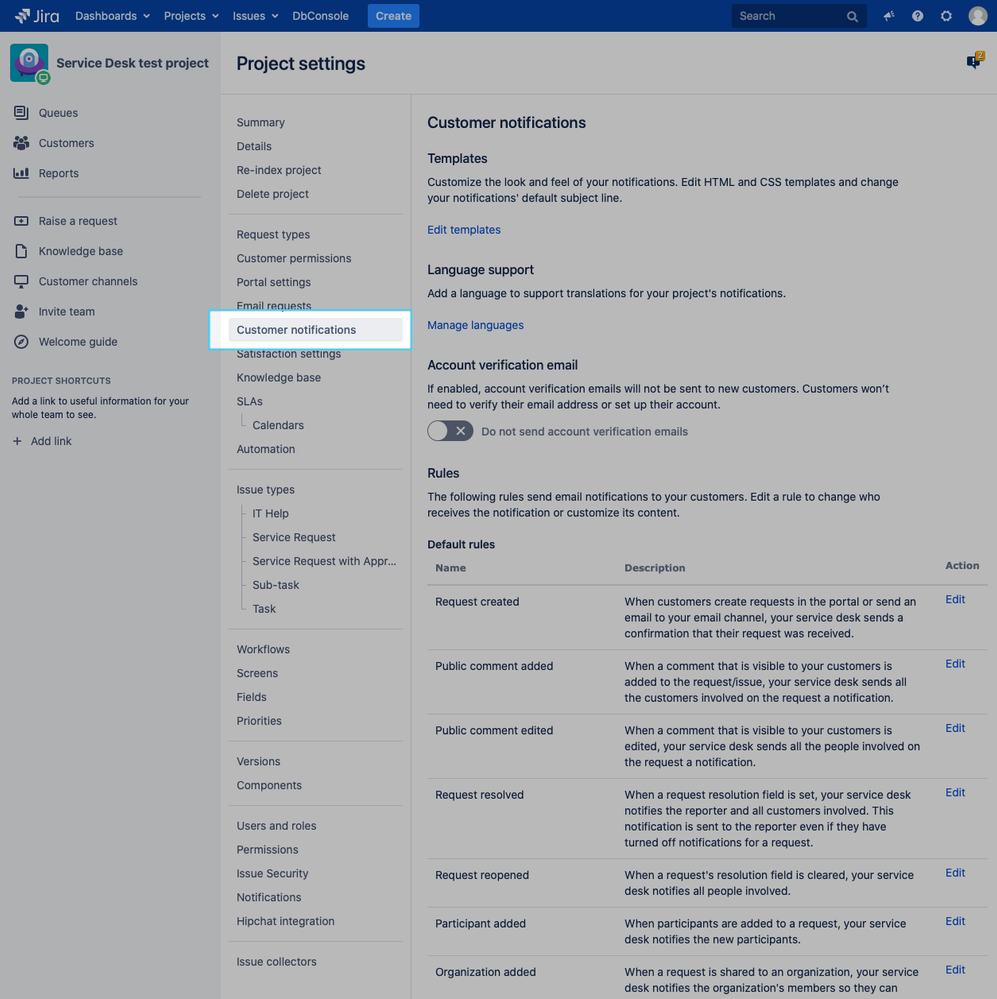Click the Queues icon in the sidebar
The height and width of the screenshot is (999, 997).
click(x=21, y=113)
